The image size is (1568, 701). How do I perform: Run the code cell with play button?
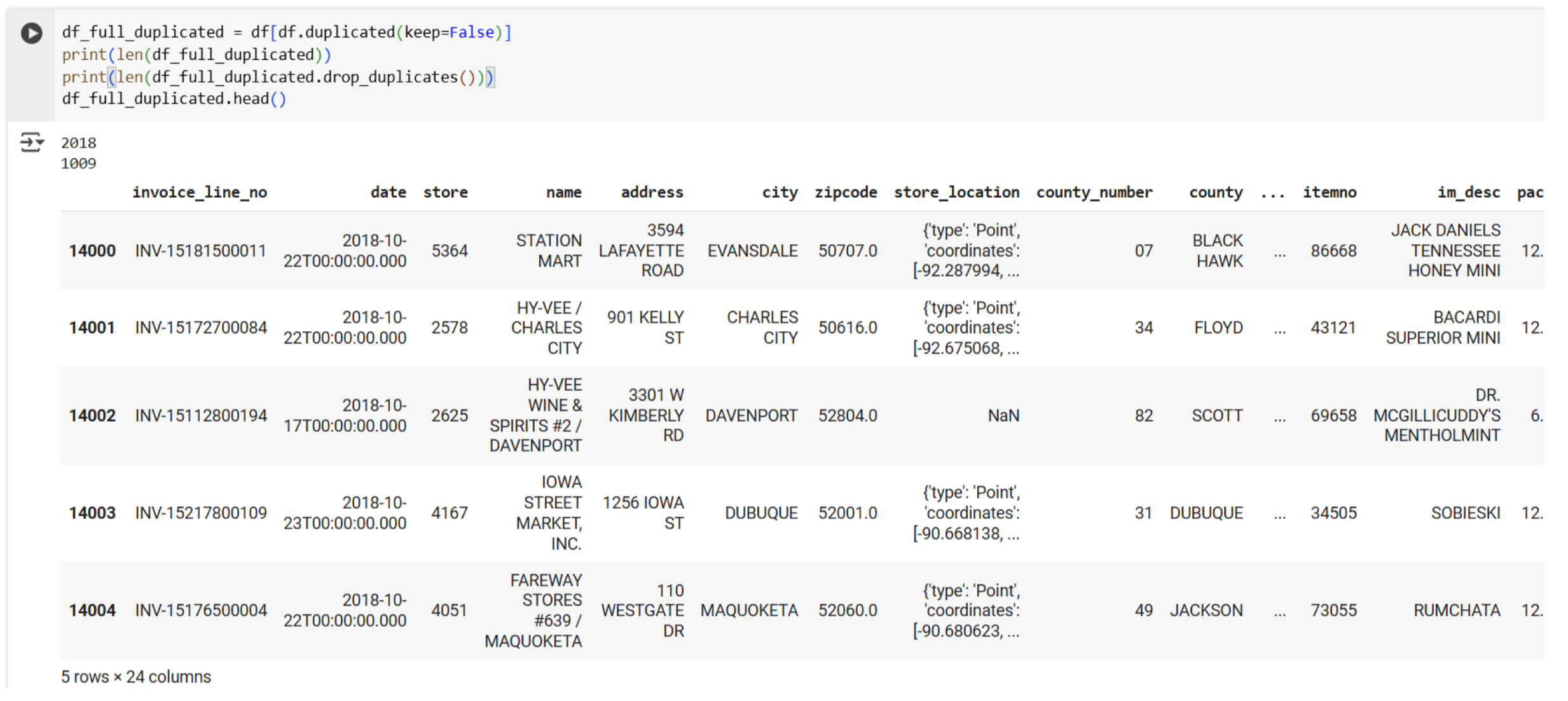(31, 33)
